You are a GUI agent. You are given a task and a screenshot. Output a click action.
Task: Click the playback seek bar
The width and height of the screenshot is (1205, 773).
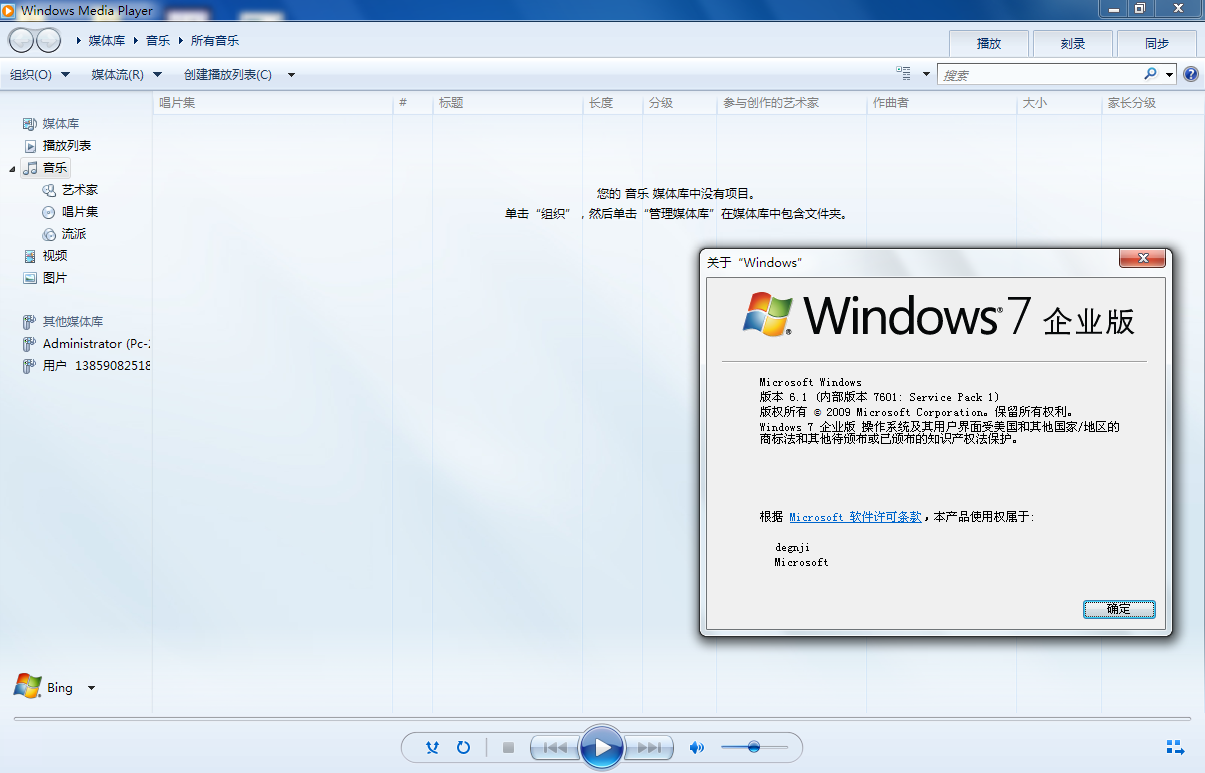point(602,718)
